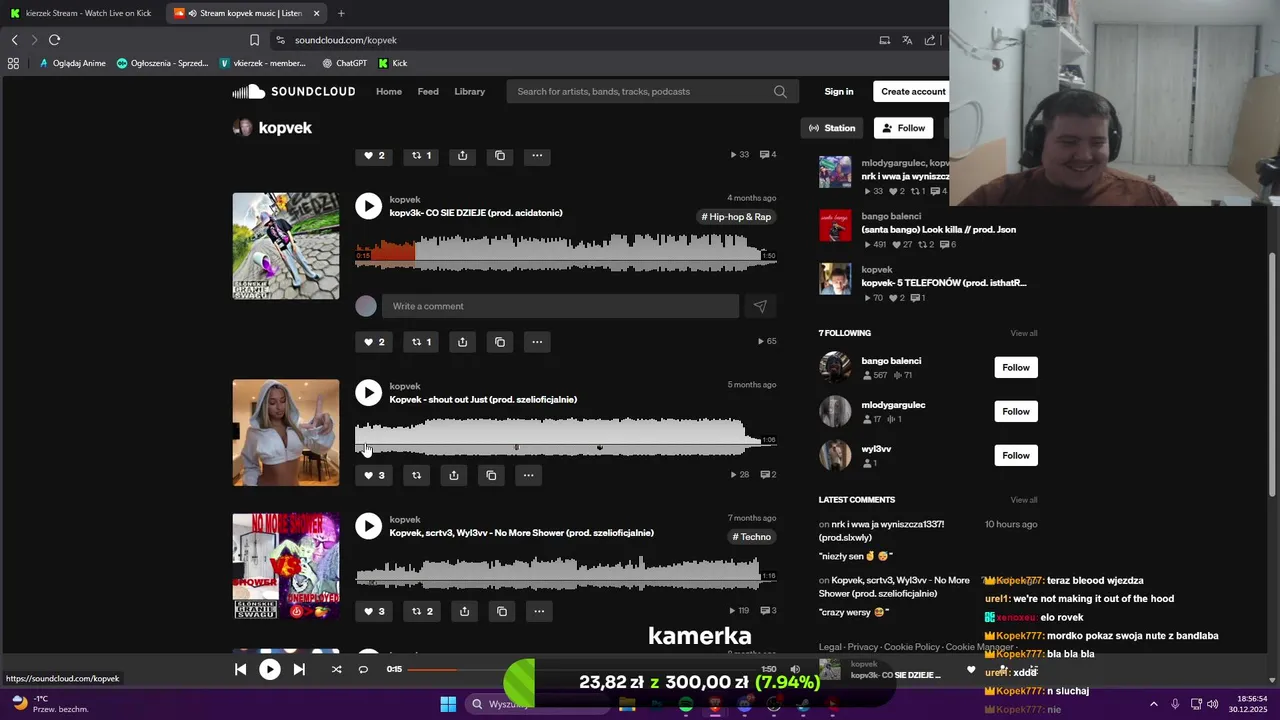
Task: Start the kopvek Station
Action: tap(832, 128)
